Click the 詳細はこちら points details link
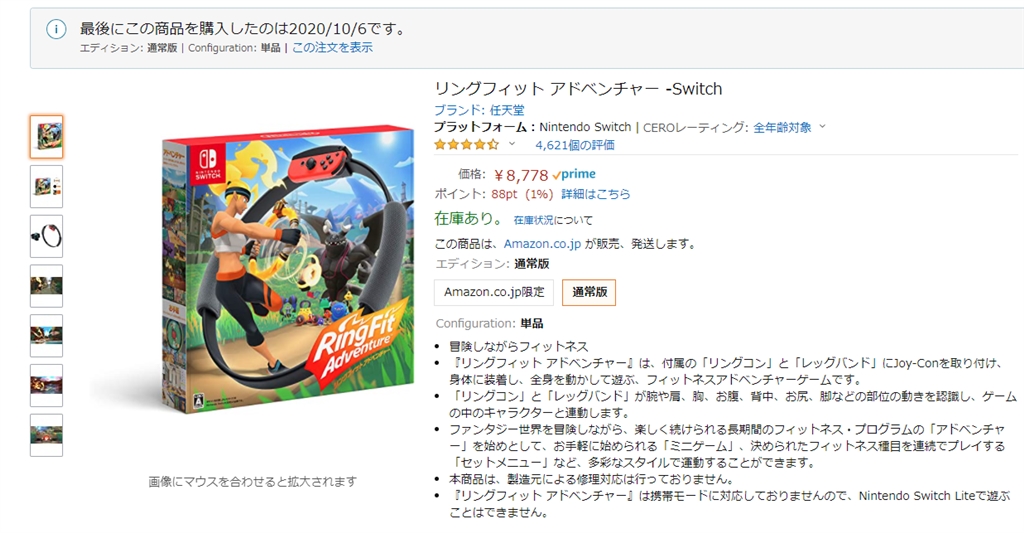This screenshot has height=533, width=1024. [596, 194]
